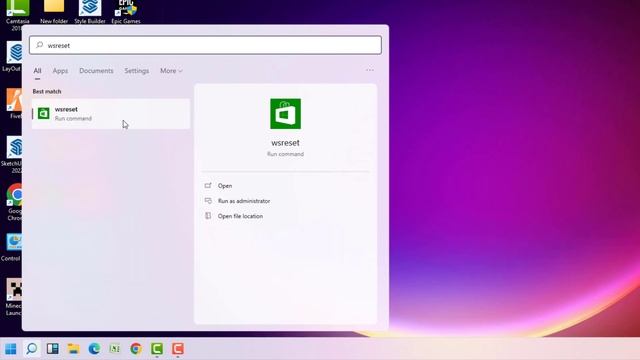The height and width of the screenshot is (360, 640).
Task: Open the green Camtasia taskbar icon
Action: 157,349
